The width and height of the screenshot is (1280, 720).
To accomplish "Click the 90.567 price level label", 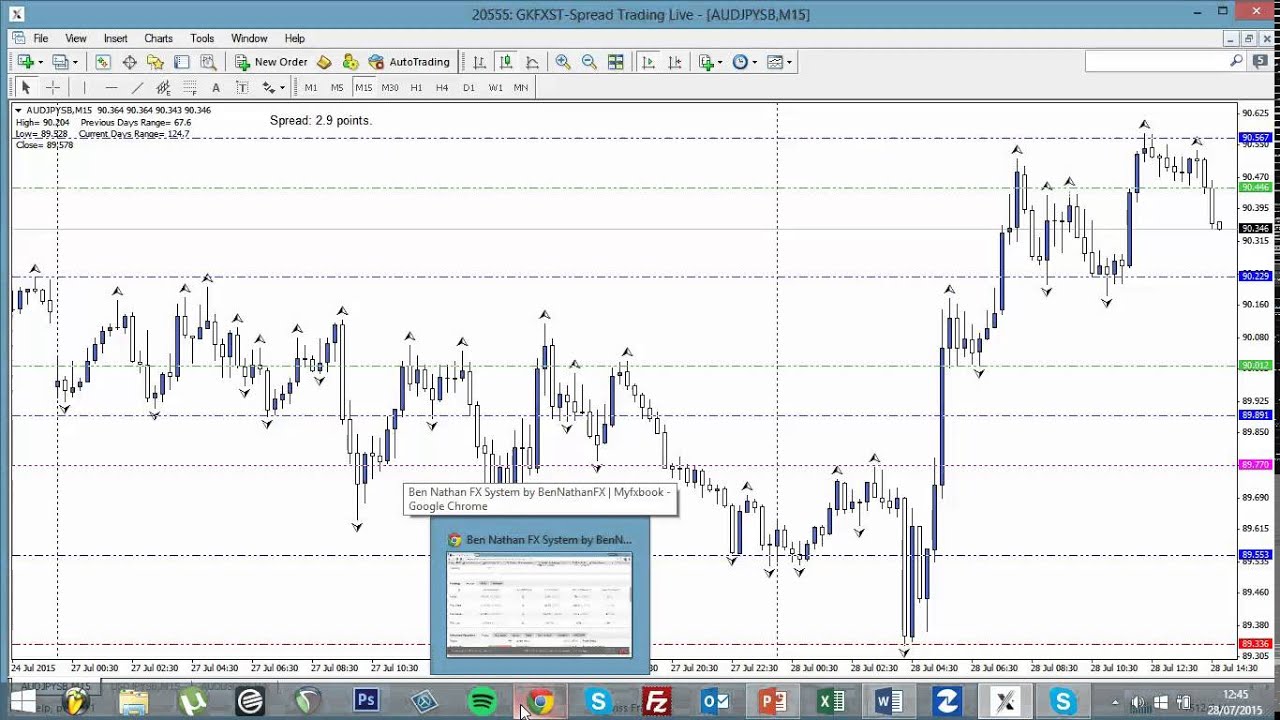I will point(1255,138).
